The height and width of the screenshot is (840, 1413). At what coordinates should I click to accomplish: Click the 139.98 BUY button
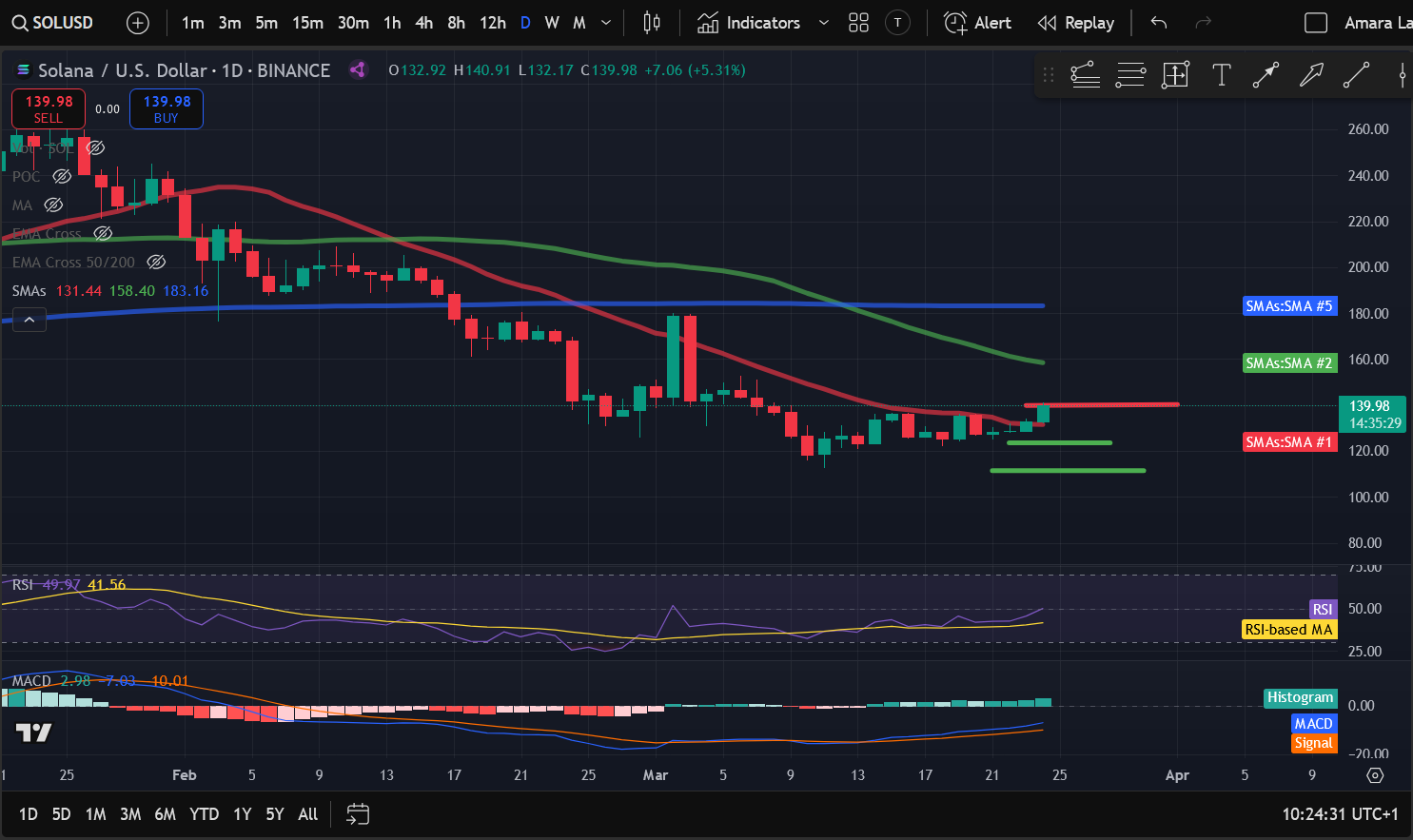coord(167,108)
